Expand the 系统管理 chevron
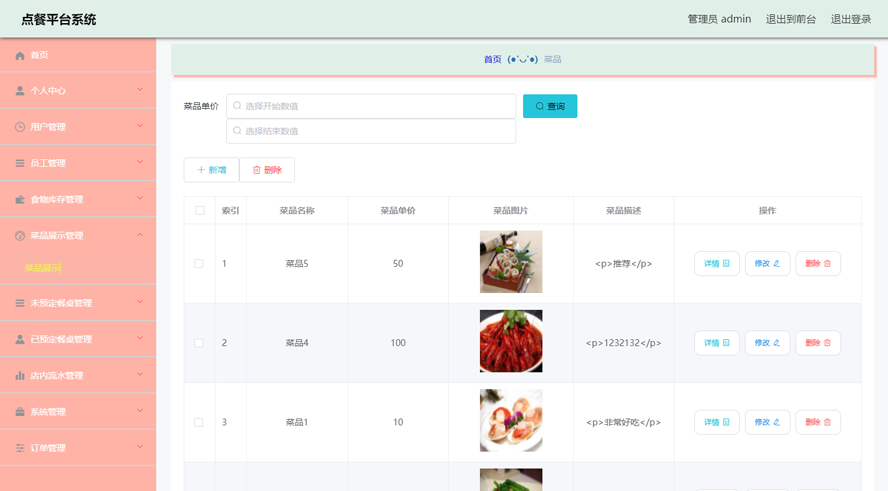888x491 pixels. point(140,411)
